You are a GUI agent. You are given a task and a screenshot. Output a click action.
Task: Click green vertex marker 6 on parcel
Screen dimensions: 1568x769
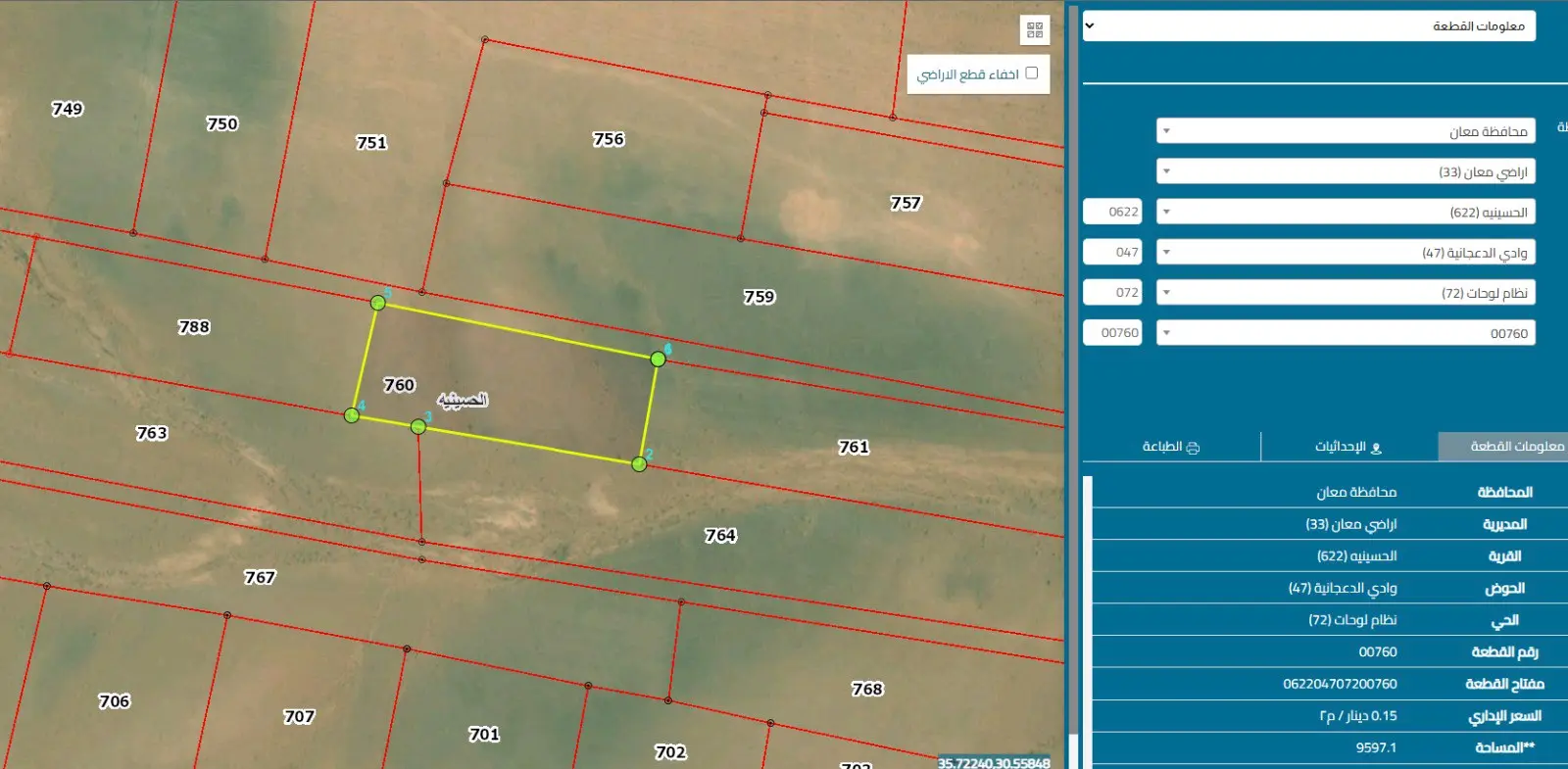[658, 360]
